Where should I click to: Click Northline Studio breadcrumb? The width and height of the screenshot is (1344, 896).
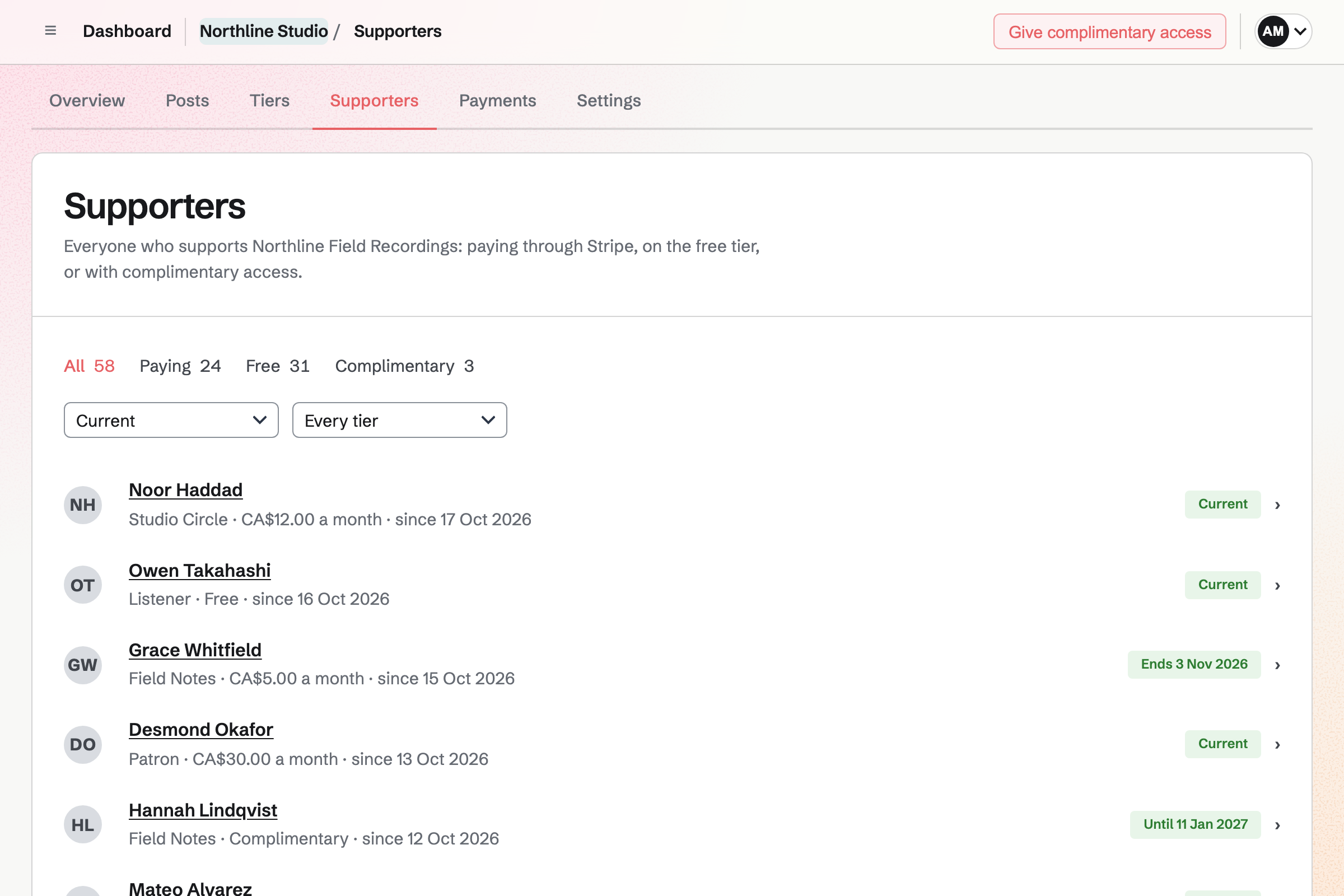point(263,31)
